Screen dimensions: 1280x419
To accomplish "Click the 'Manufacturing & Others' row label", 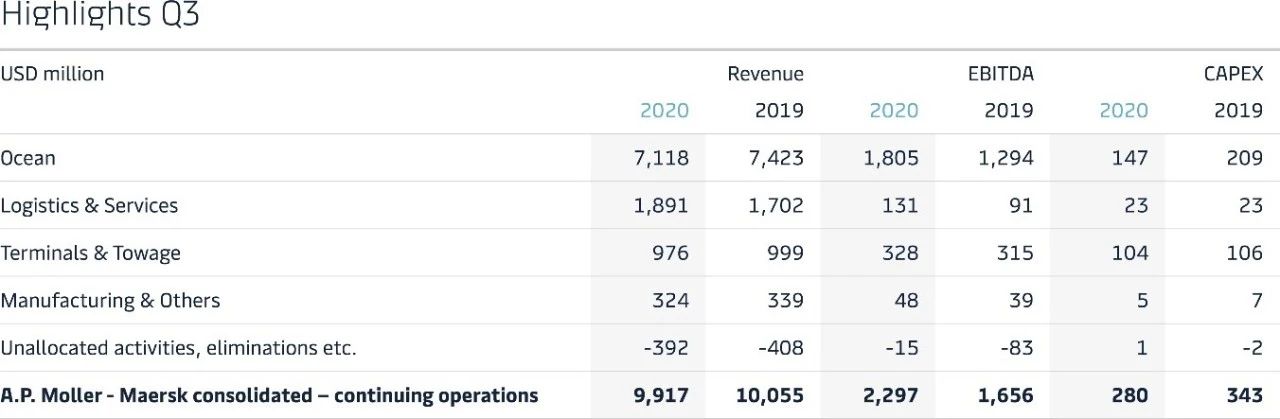I will point(110,300).
